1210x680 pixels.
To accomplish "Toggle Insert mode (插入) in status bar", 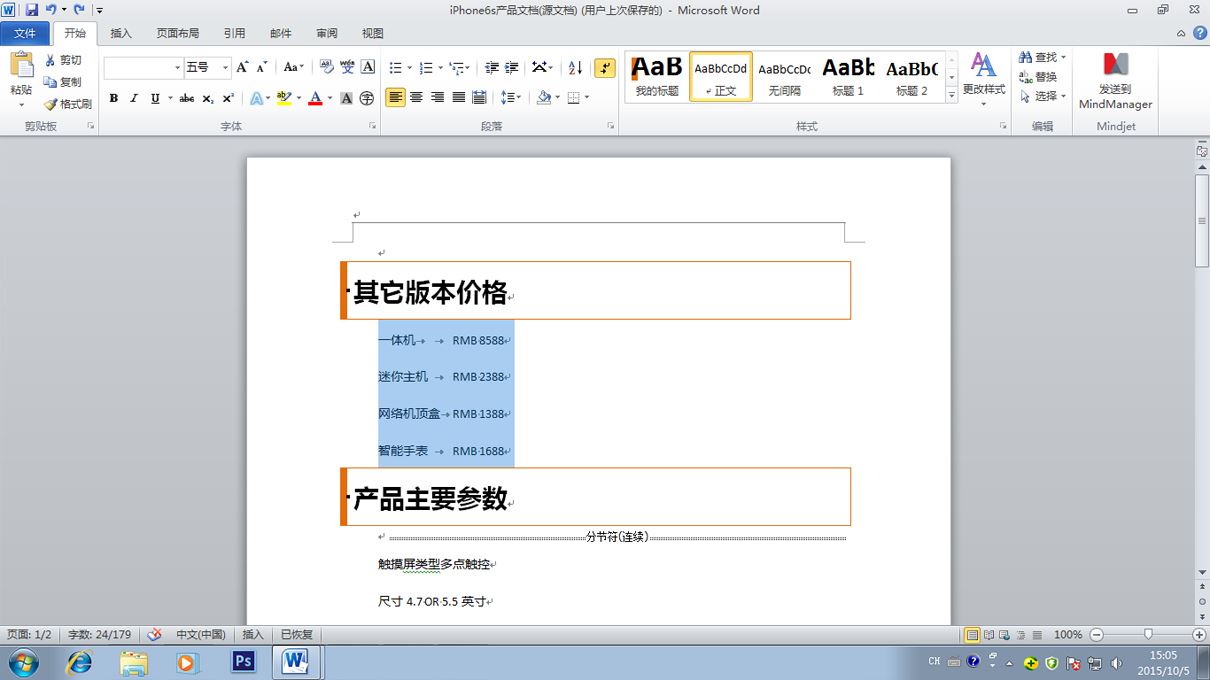I will (x=253, y=635).
